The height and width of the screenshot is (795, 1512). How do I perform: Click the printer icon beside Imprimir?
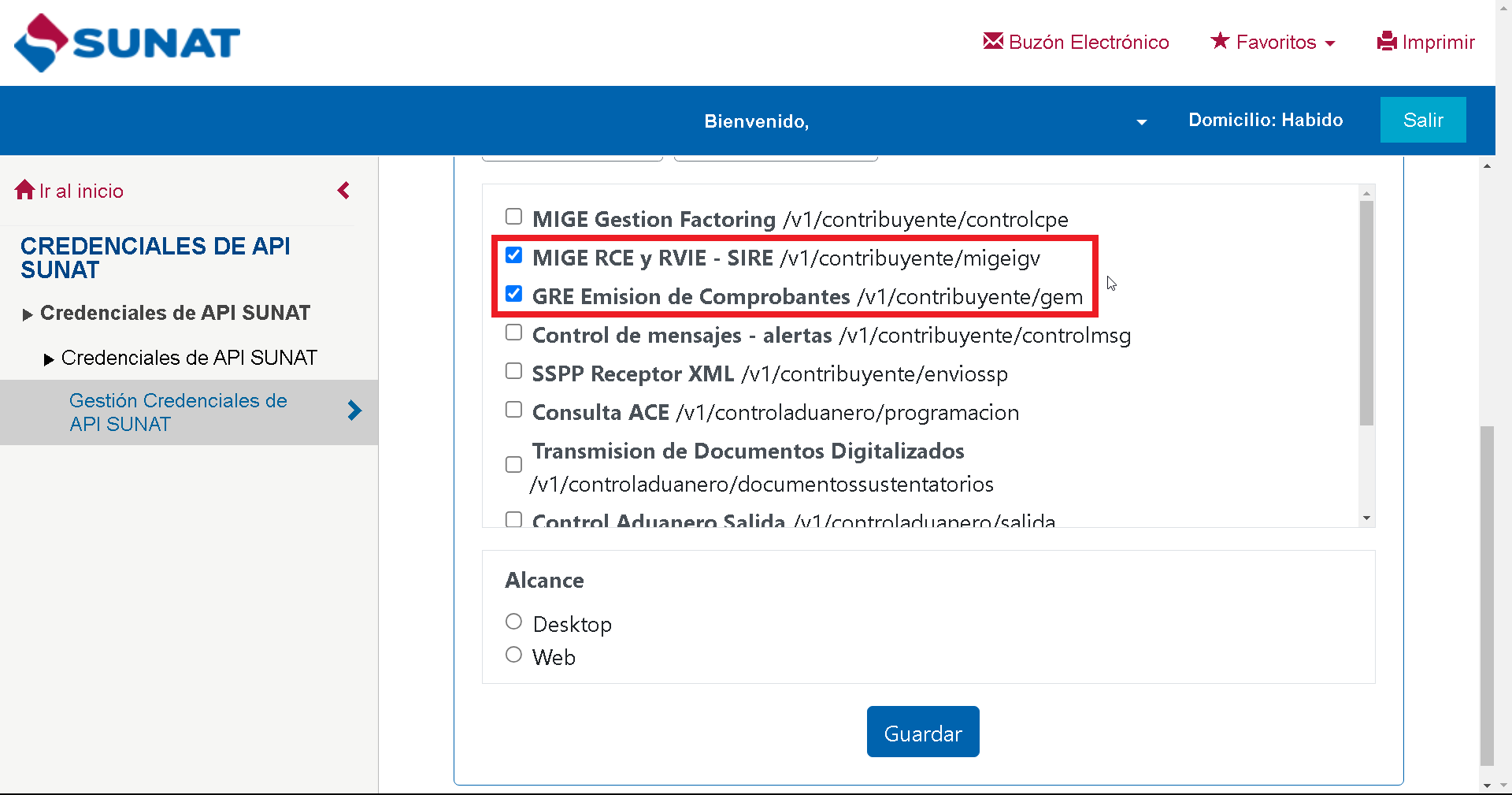(x=1387, y=41)
